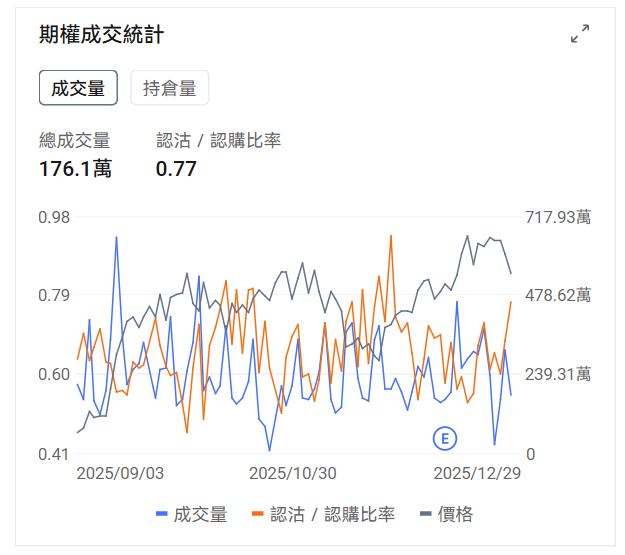Toggle the 認沽 / 認購比率 legend label
625x555 pixels.
(x=333, y=514)
